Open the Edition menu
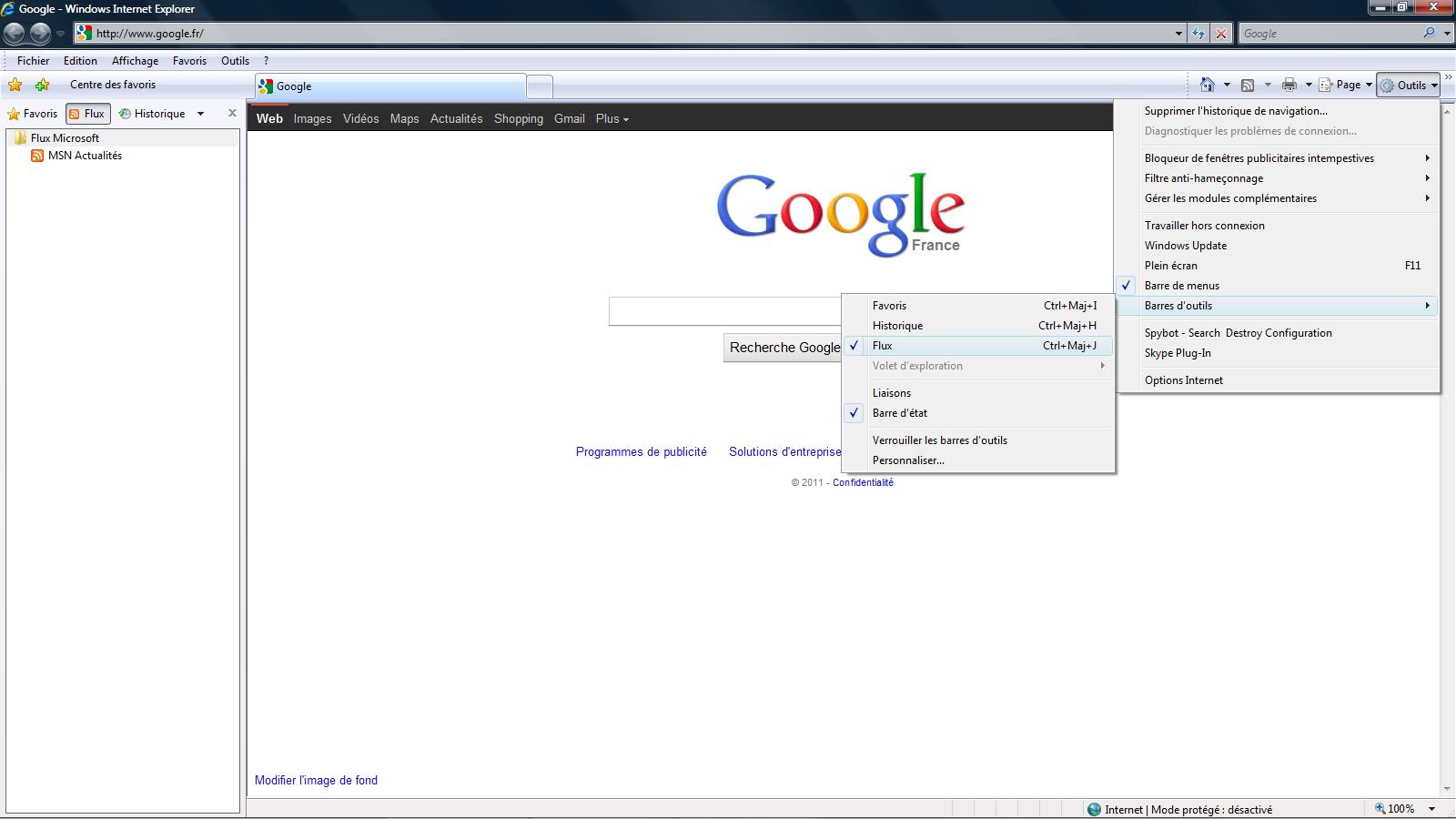The width and height of the screenshot is (1456, 819). [x=80, y=61]
